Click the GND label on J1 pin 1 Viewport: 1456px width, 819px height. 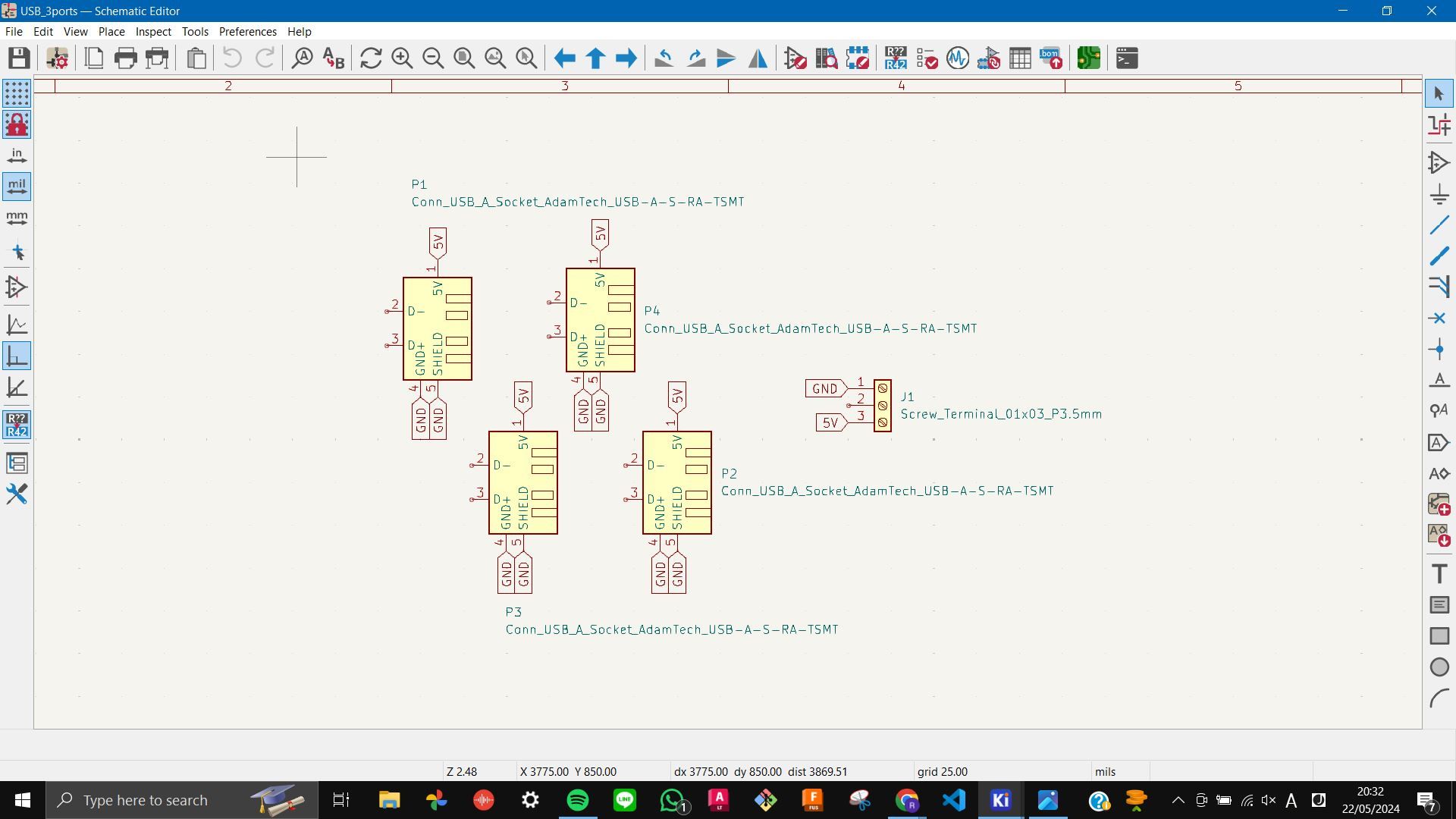[825, 388]
